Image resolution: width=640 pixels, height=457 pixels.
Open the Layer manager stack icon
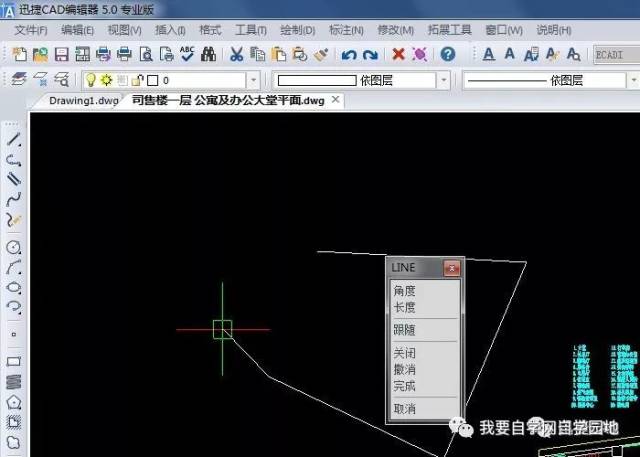[19, 80]
